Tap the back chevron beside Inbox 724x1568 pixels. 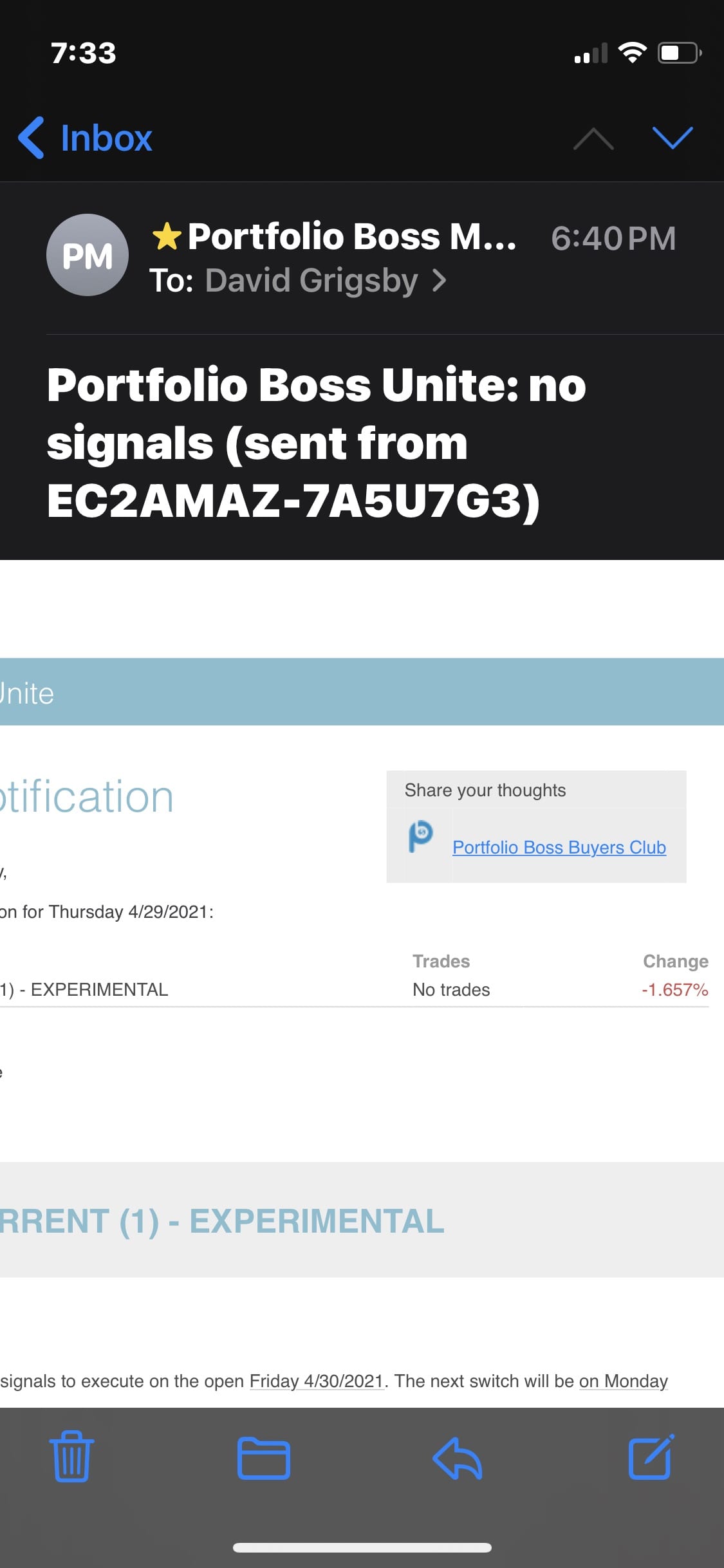coord(31,138)
